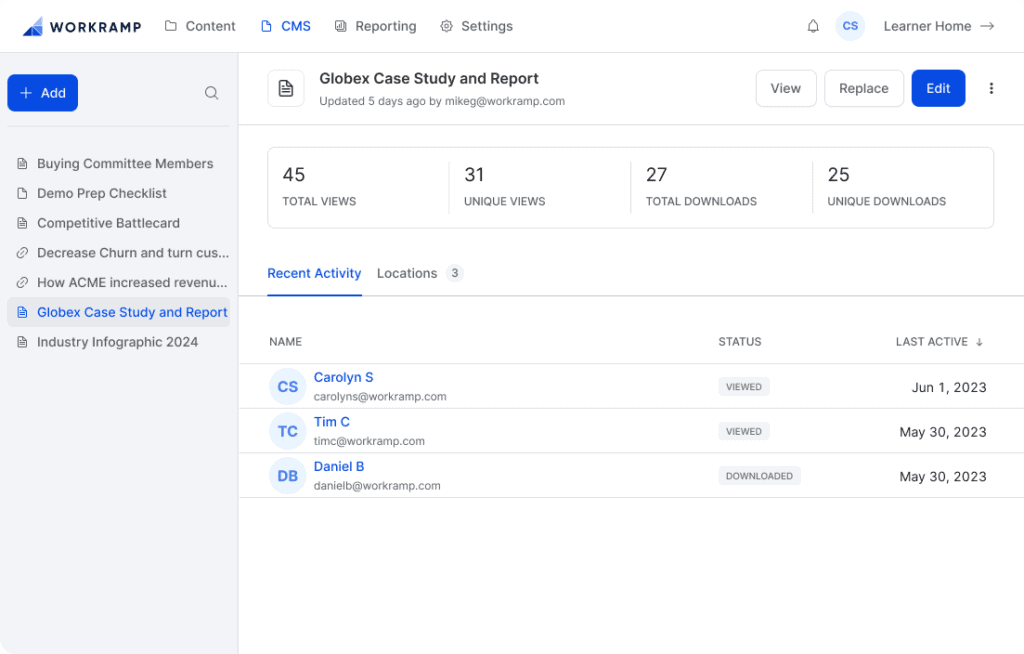Click the Learner Home arrow icon
Screen dimensions: 1024x654
point(987,26)
